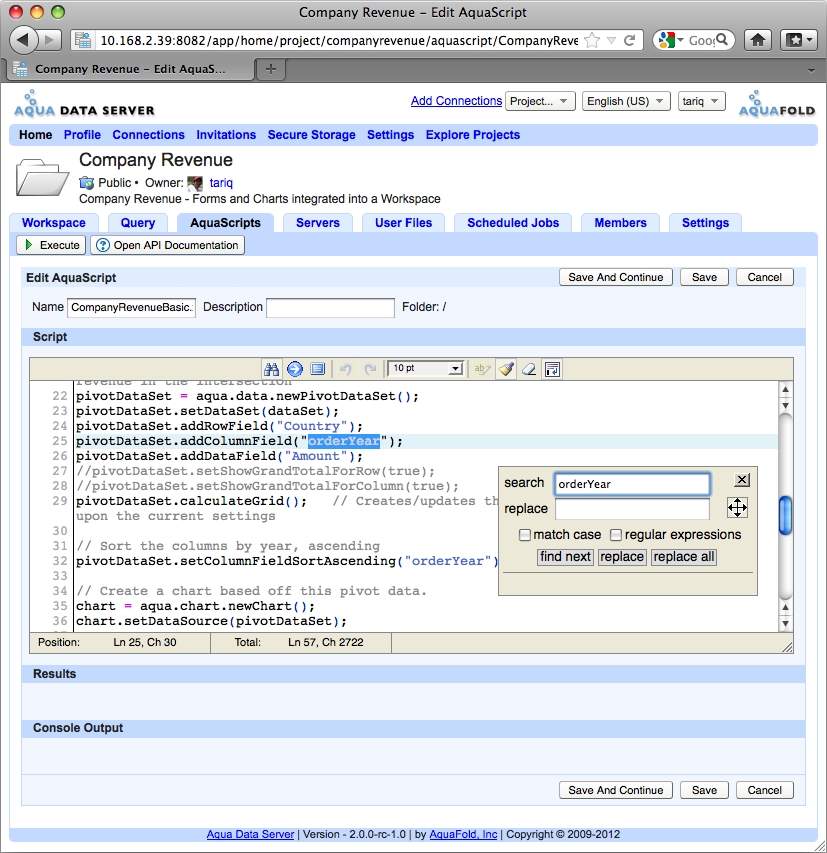This screenshot has width=827, height=853.
Task: Switch to the Servers tab
Action: (x=318, y=223)
